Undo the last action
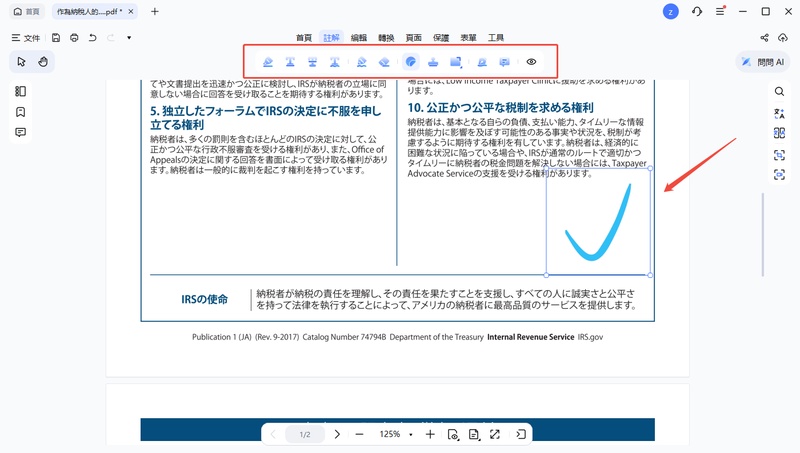800x453 pixels. tap(92, 38)
